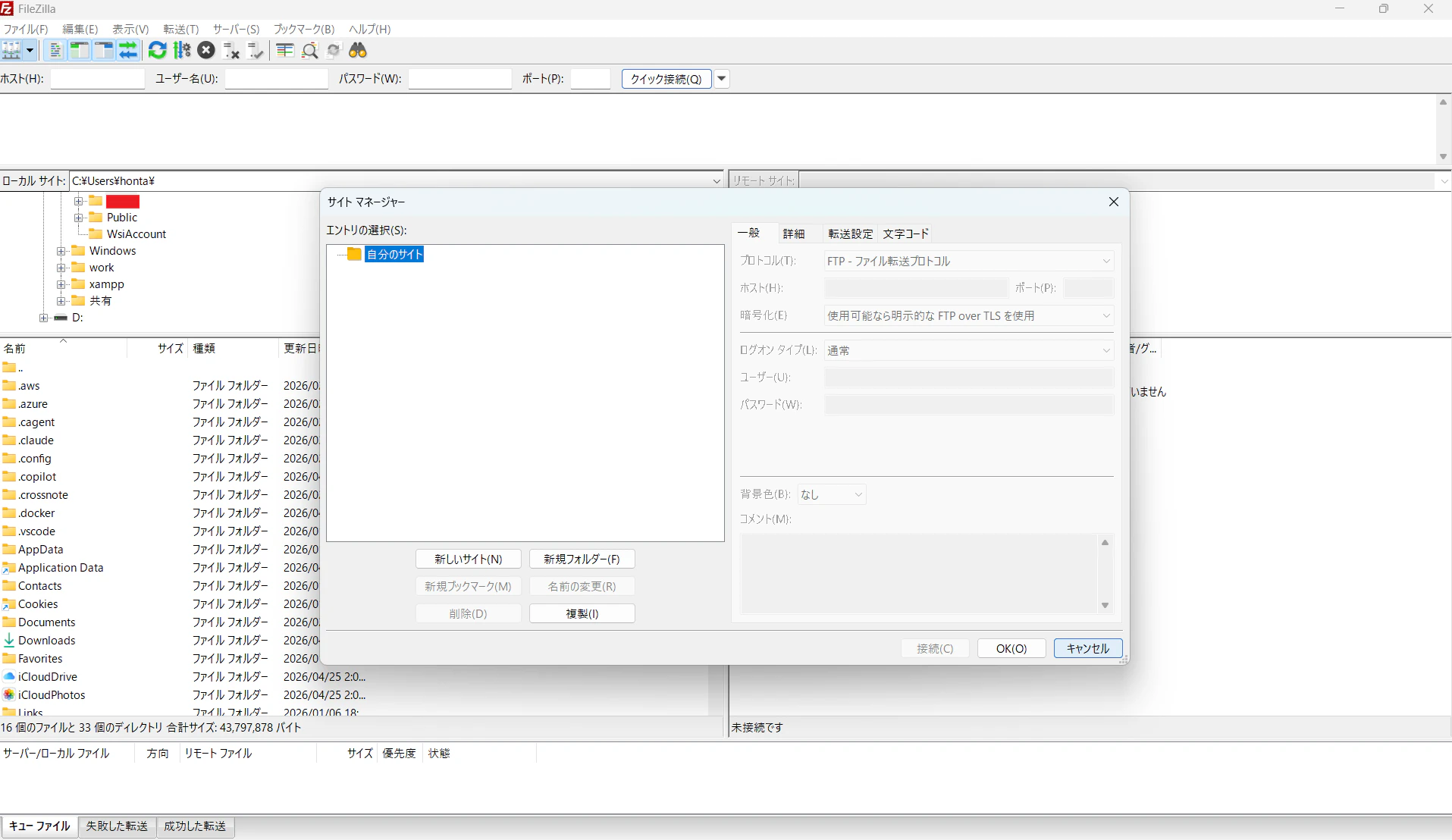Toggle synchronized browsing icon
The height and width of the screenshot is (840, 1452).
(334, 51)
